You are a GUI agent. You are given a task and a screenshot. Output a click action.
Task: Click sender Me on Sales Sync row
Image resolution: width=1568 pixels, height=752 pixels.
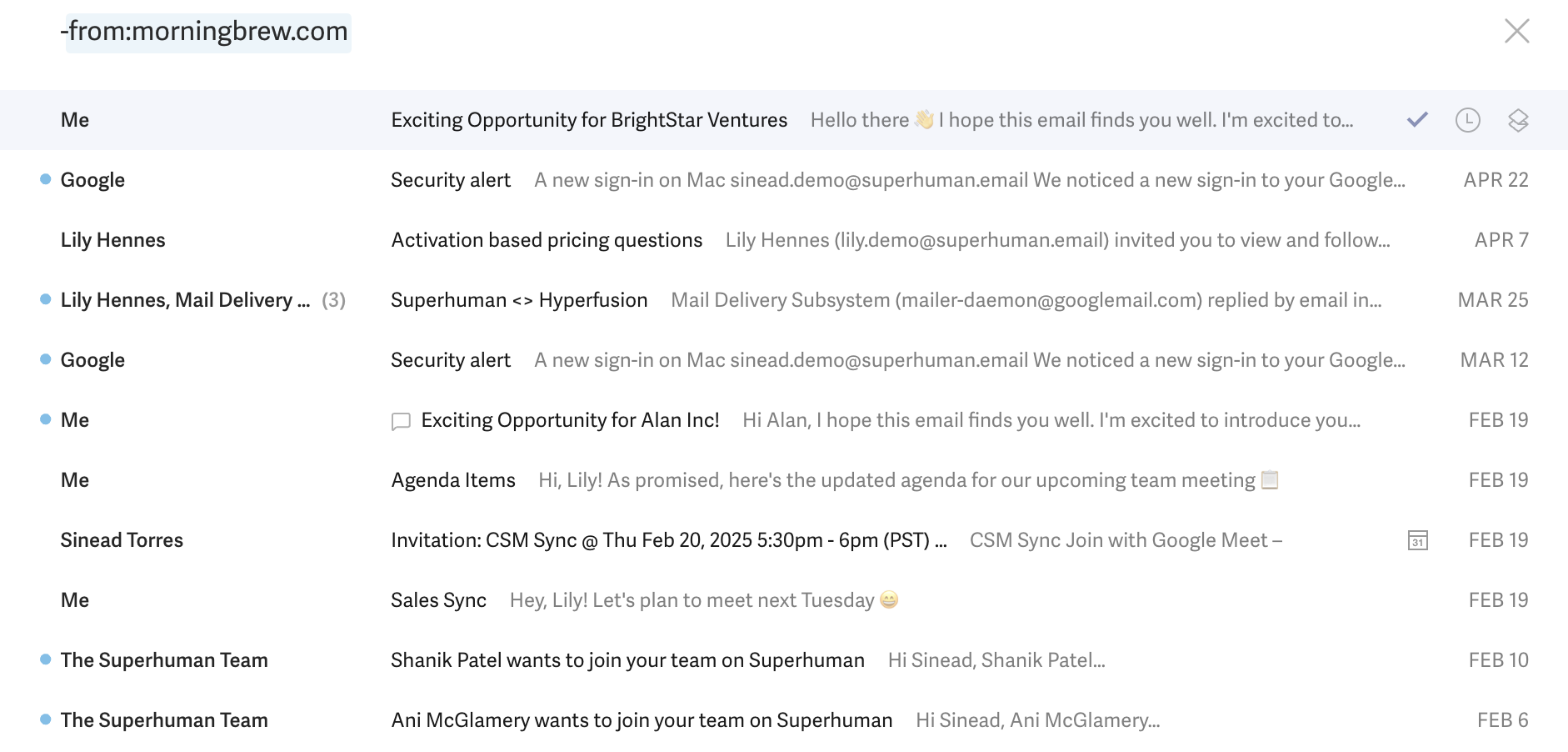pos(75,600)
